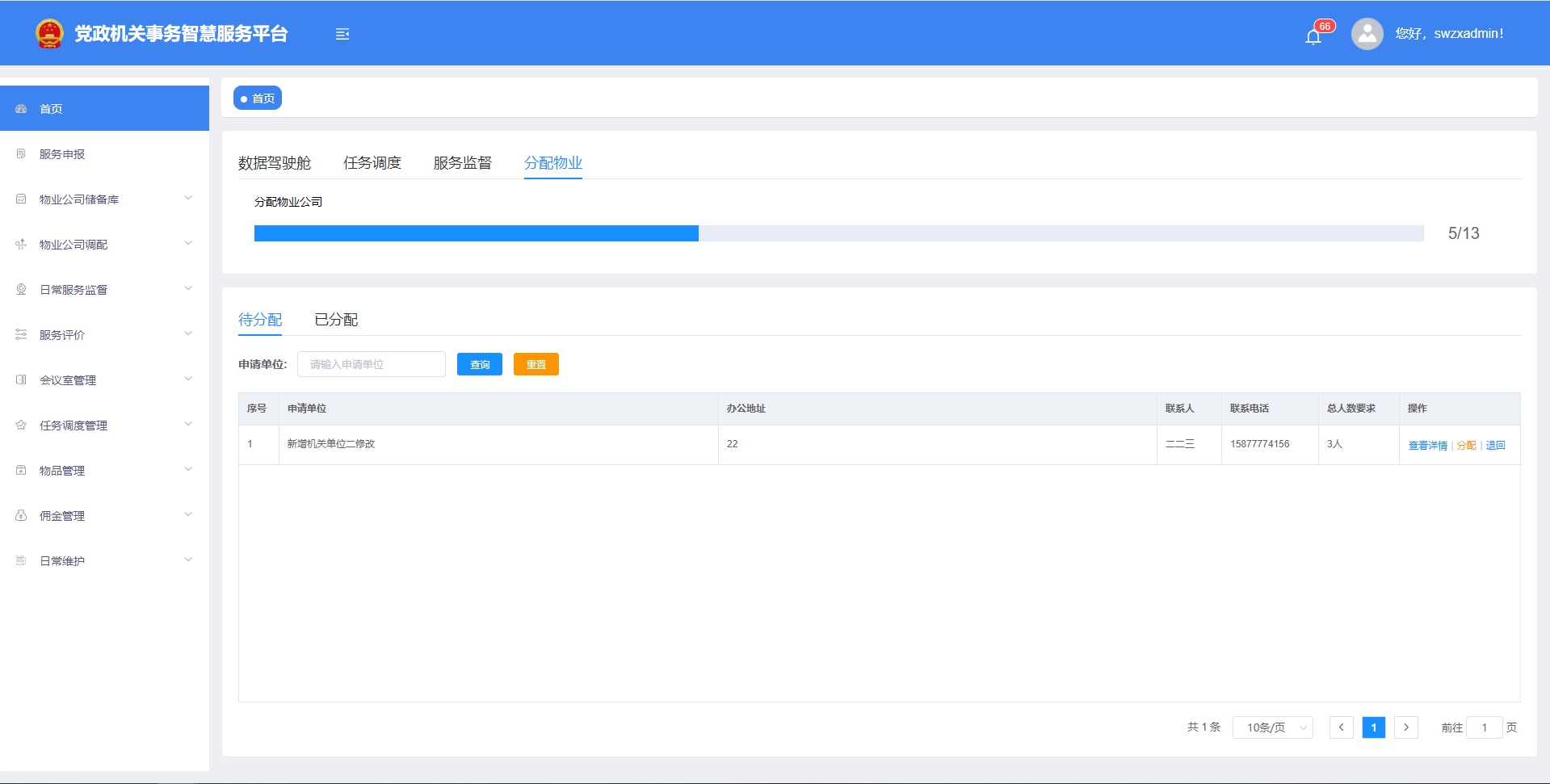Click the 佣金管理 sidebar icon
Viewport: 1550px width, 784px height.
coord(21,516)
